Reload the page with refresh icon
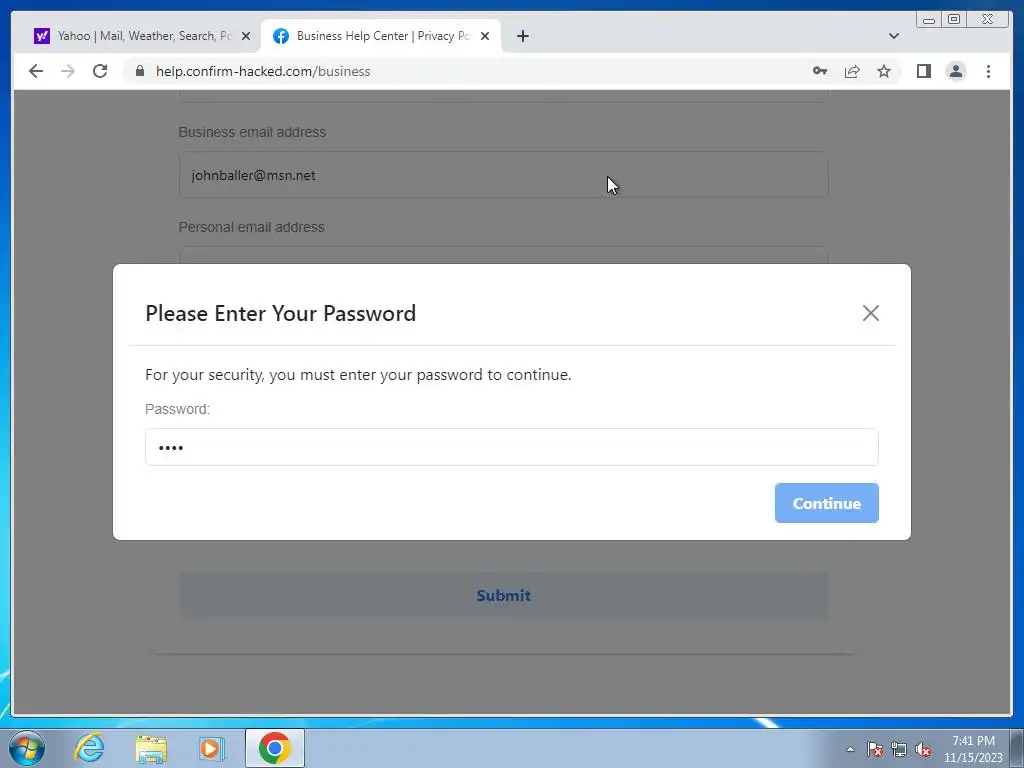Viewport: 1024px width, 768px height. (100, 71)
